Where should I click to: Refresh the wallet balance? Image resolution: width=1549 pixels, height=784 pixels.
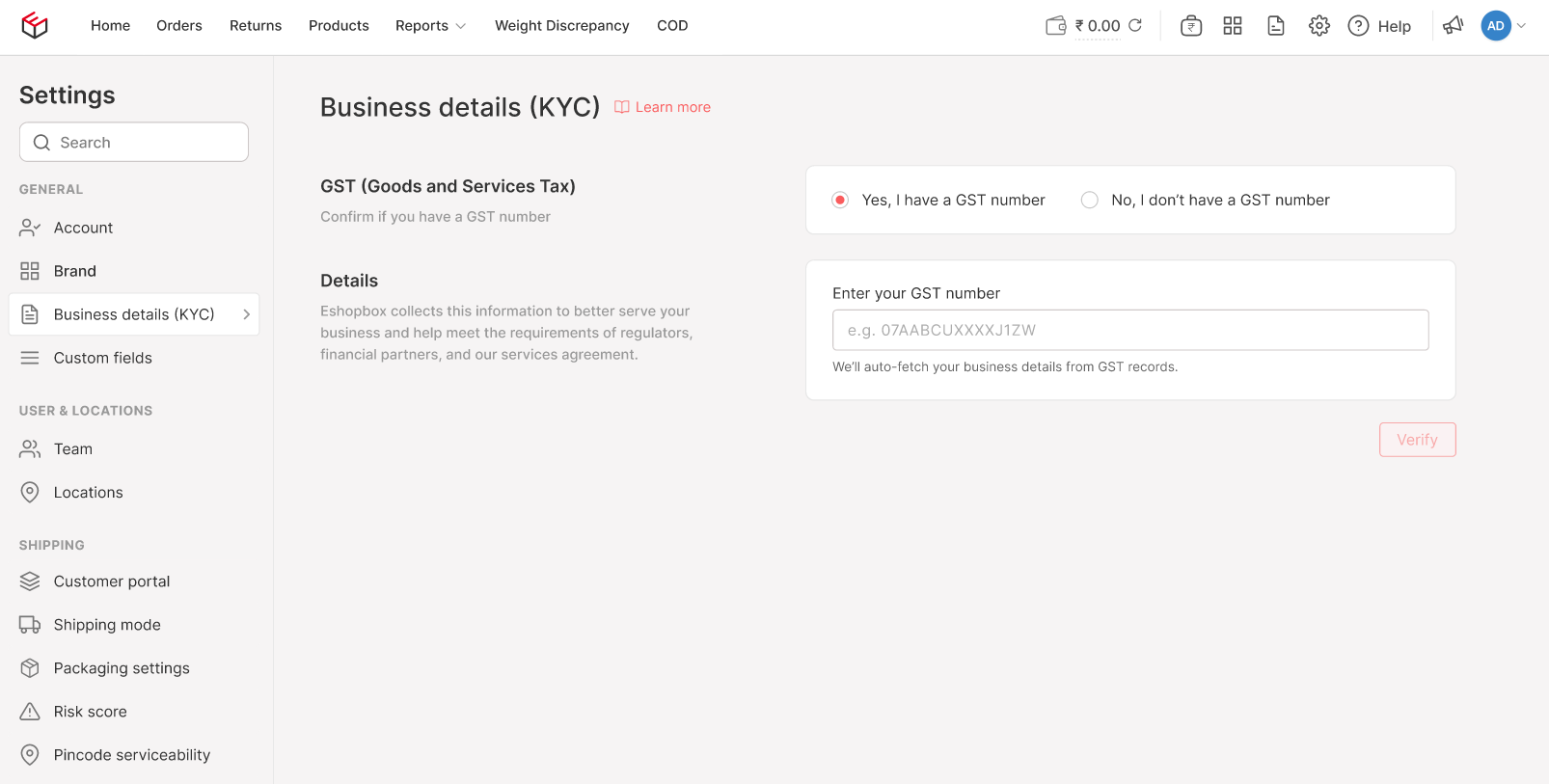click(1135, 26)
